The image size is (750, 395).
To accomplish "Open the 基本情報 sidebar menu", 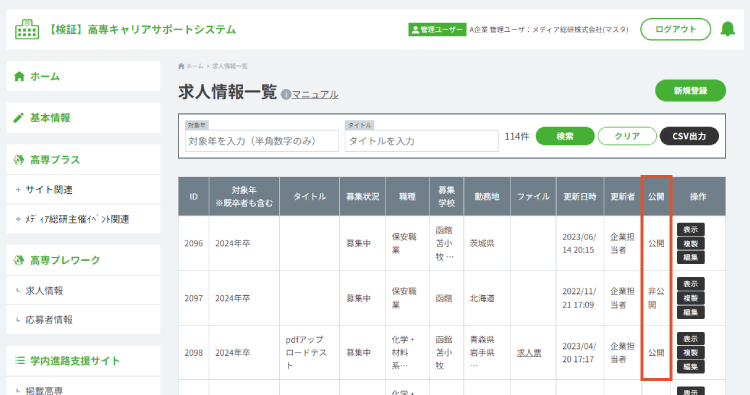I will (83, 118).
